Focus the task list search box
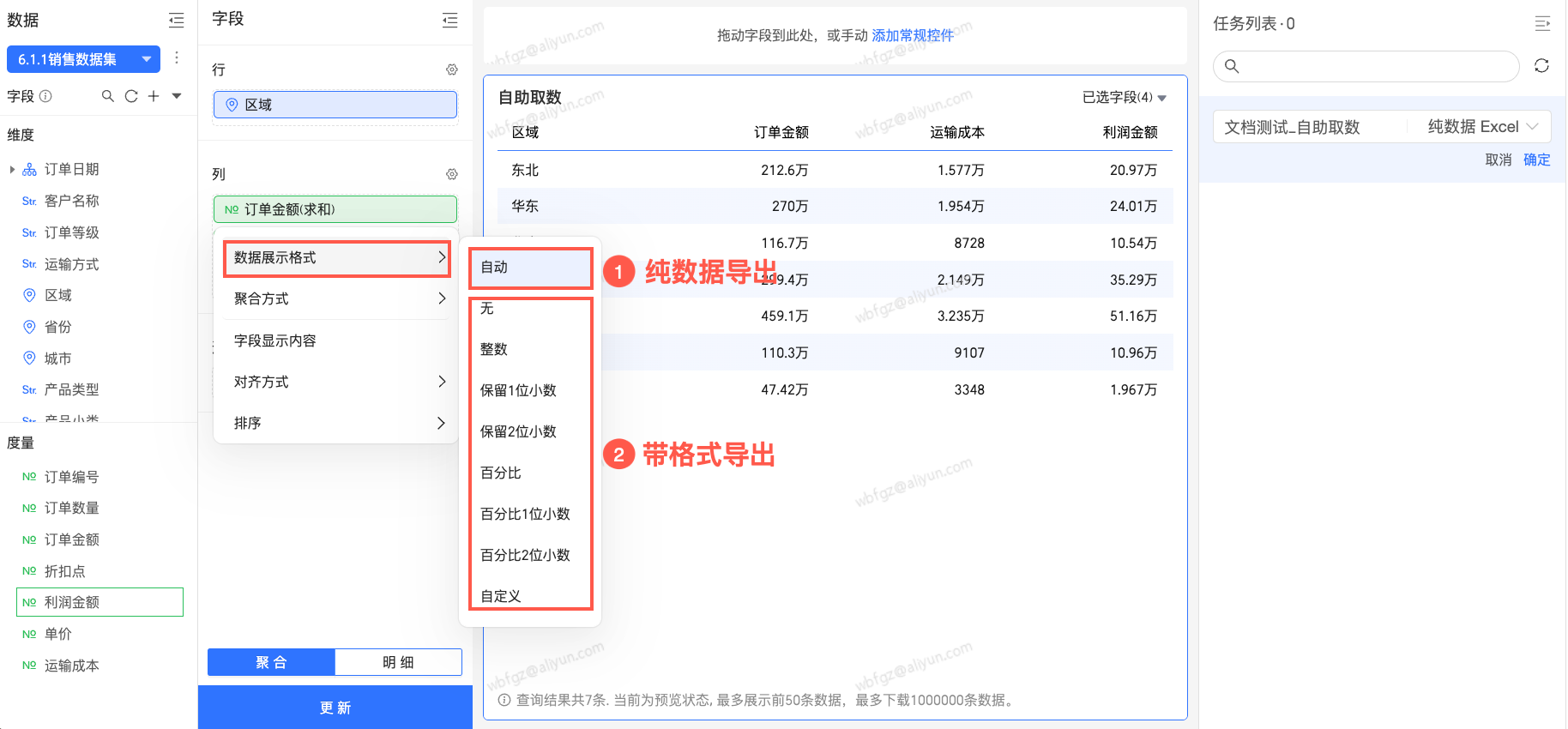 [1366, 66]
